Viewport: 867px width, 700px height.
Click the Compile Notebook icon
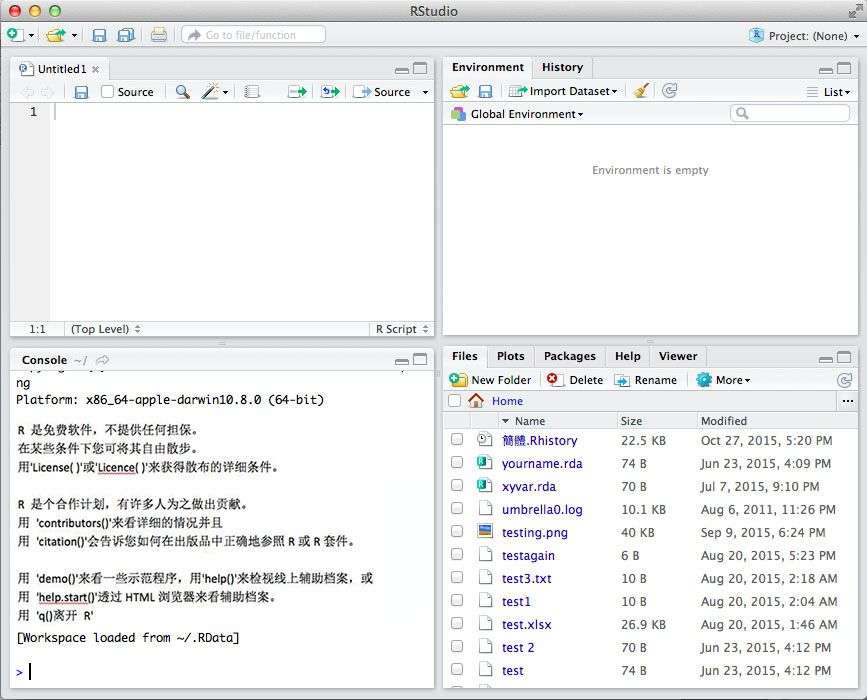click(252, 92)
